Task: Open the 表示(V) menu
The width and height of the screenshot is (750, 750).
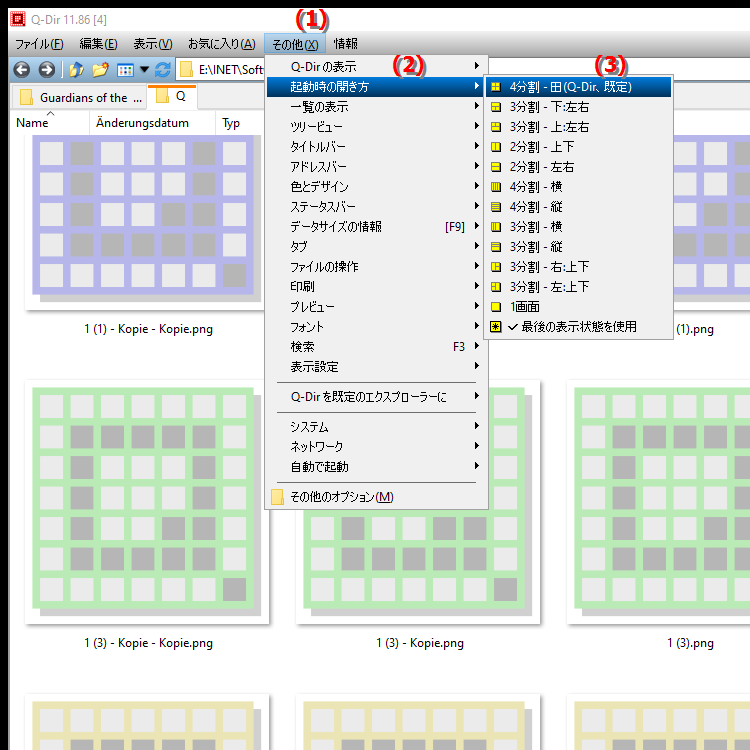Action: pyautogui.click(x=153, y=44)
